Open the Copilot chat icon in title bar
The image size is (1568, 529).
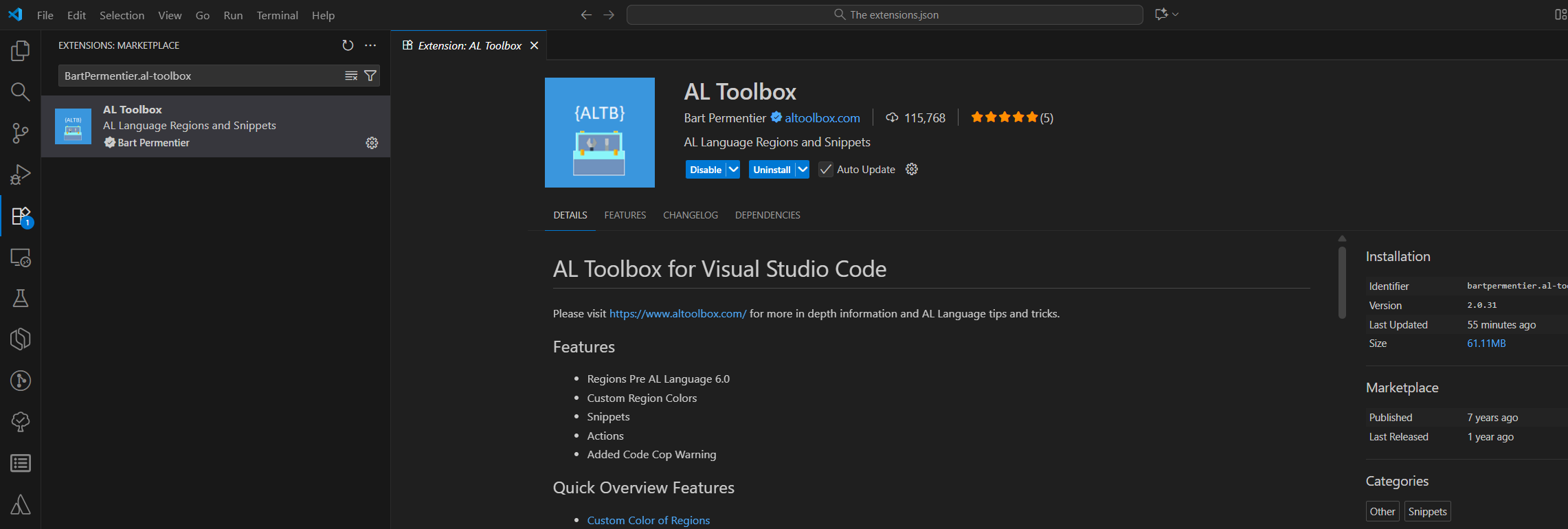(1161, 14)
